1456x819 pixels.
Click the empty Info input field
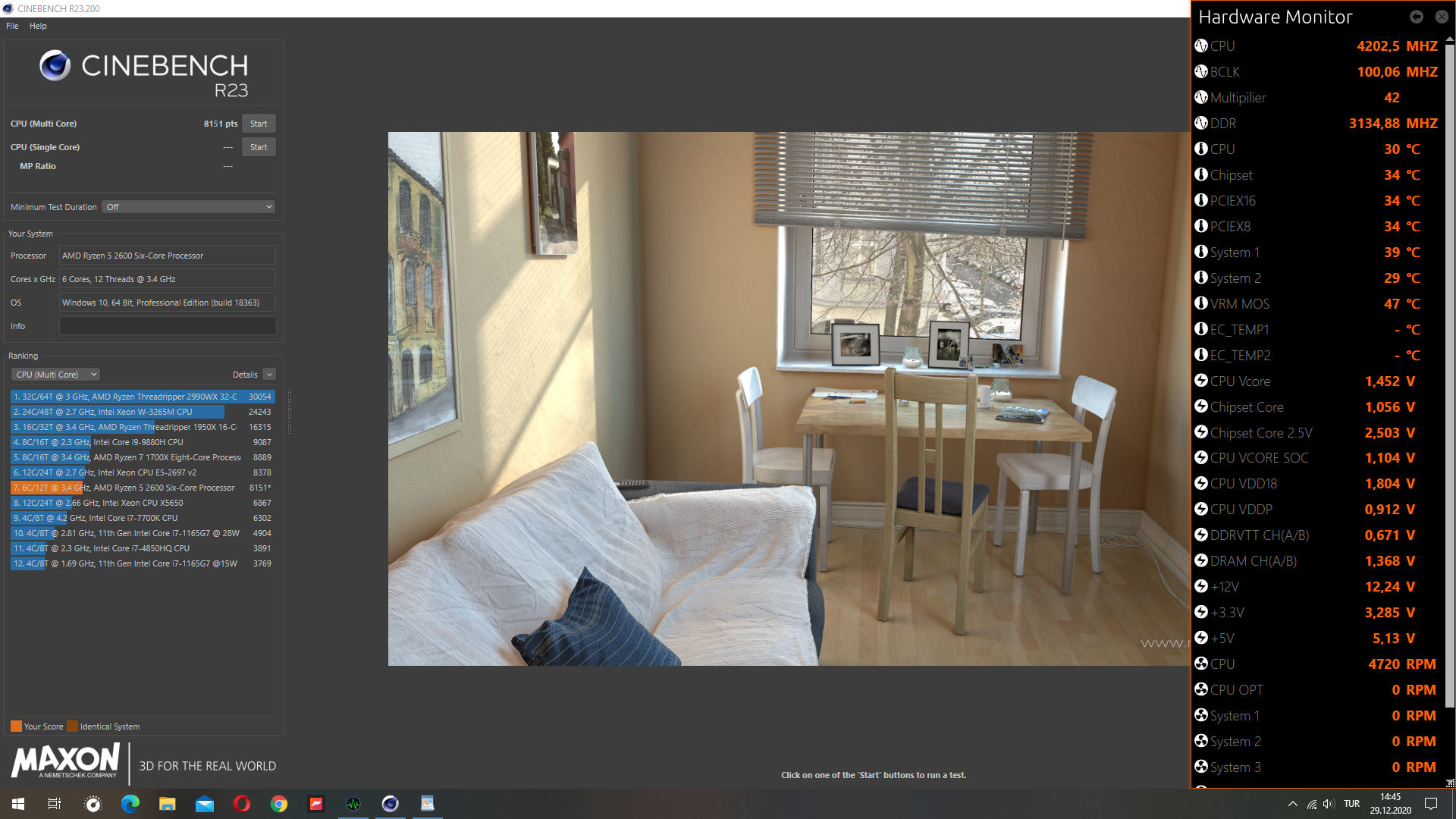coord(168,326)
